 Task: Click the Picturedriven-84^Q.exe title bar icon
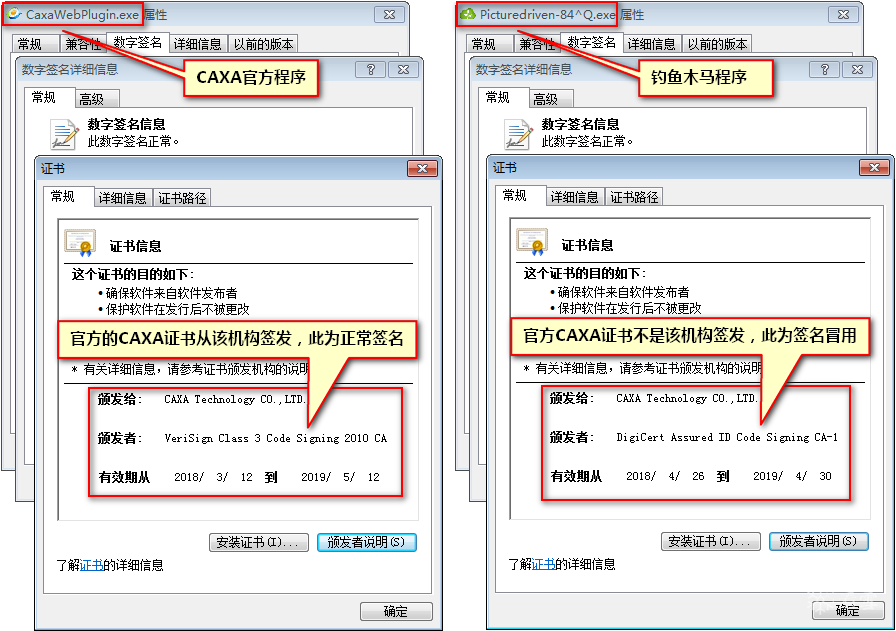pos(467,14)
